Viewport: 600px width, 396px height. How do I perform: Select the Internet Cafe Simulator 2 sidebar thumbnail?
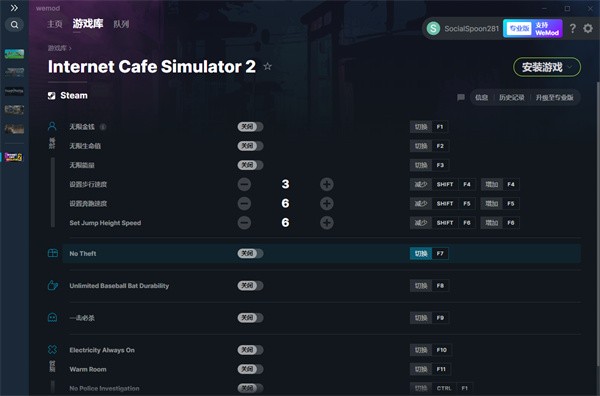(x=14, y=157)
